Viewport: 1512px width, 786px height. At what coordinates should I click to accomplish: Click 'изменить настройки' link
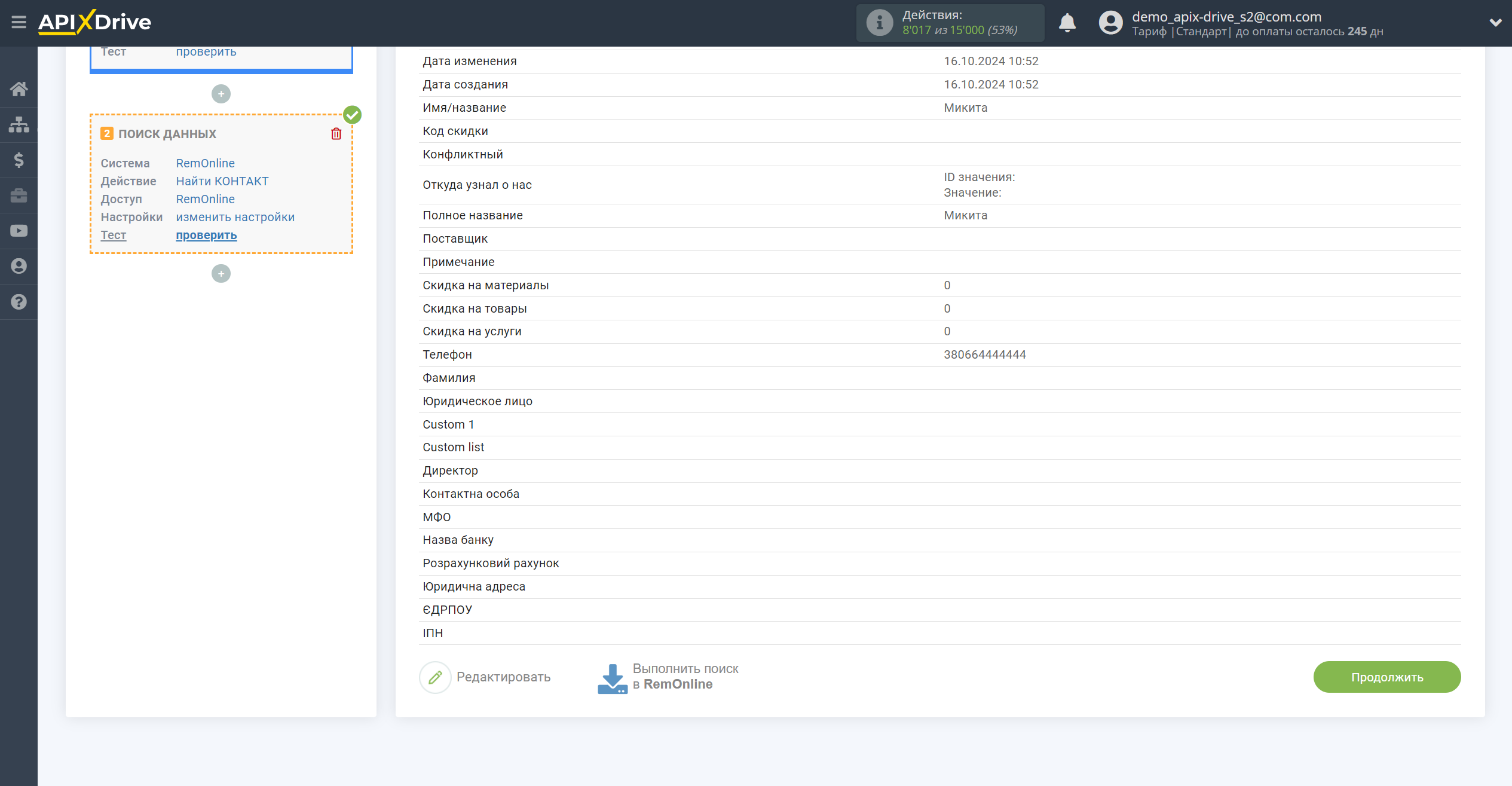coord(235,217)
